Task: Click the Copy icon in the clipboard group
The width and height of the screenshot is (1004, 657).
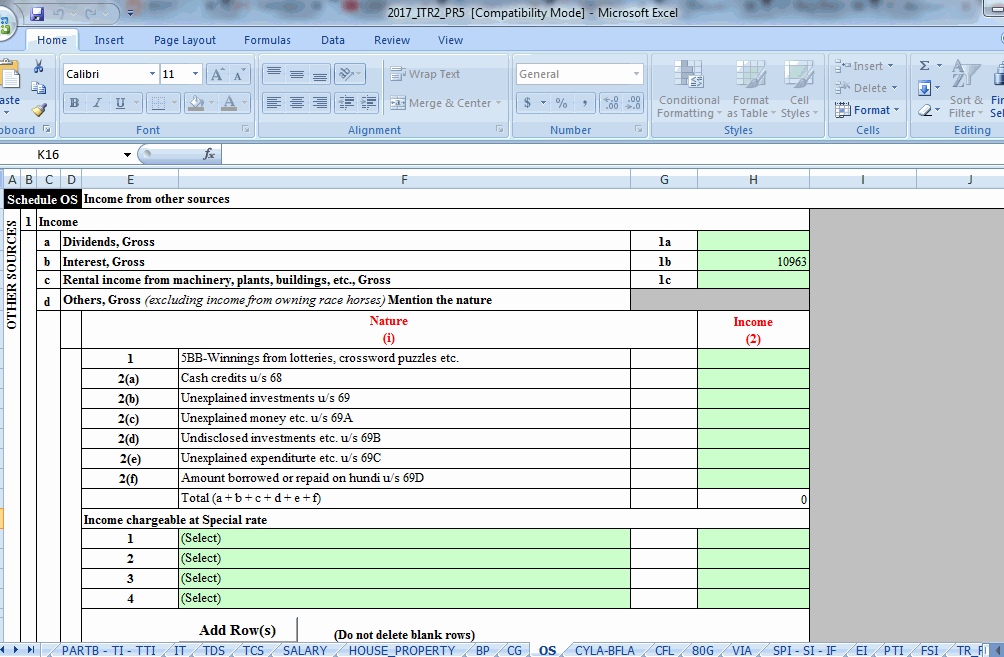Action: (38, 88)
